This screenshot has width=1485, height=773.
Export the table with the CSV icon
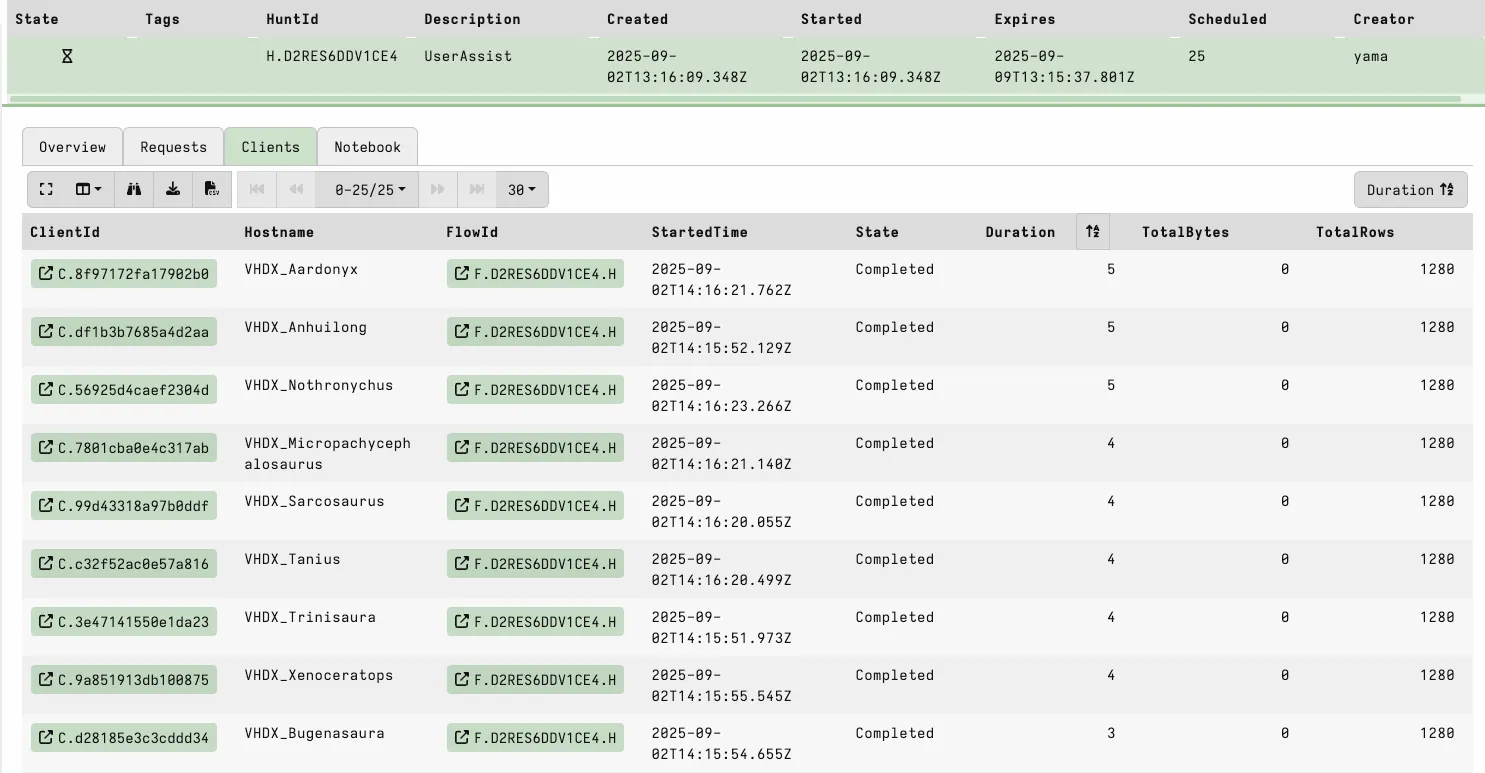coord(212,189)
